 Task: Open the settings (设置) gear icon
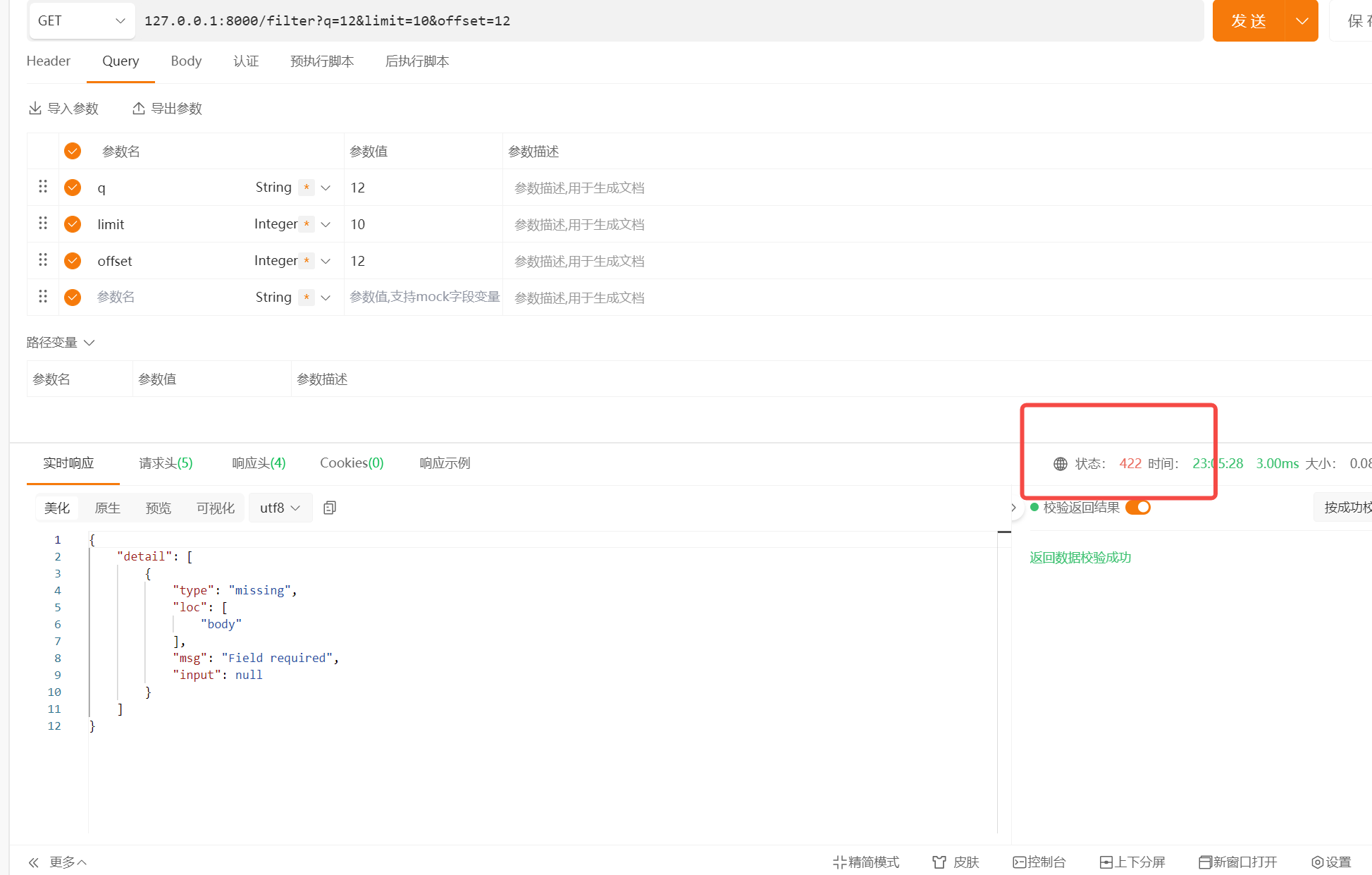(1316, 862)
